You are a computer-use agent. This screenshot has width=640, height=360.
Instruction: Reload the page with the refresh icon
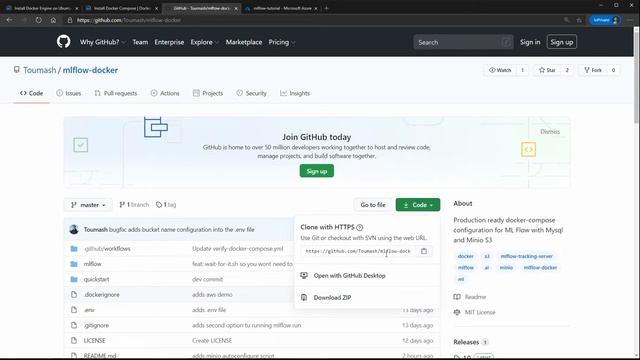[38, 20]
